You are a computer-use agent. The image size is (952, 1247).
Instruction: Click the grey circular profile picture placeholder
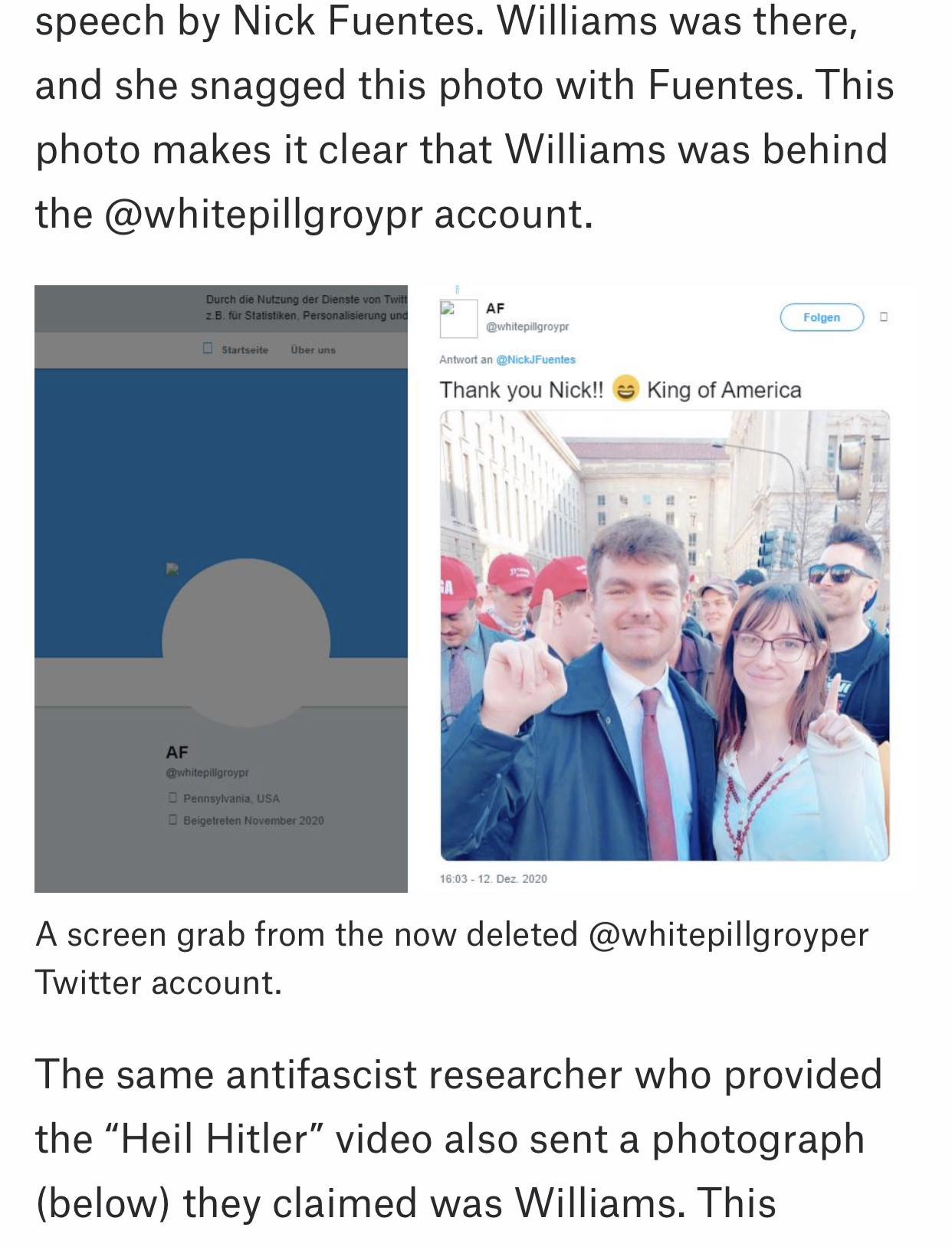coord(246,642)
